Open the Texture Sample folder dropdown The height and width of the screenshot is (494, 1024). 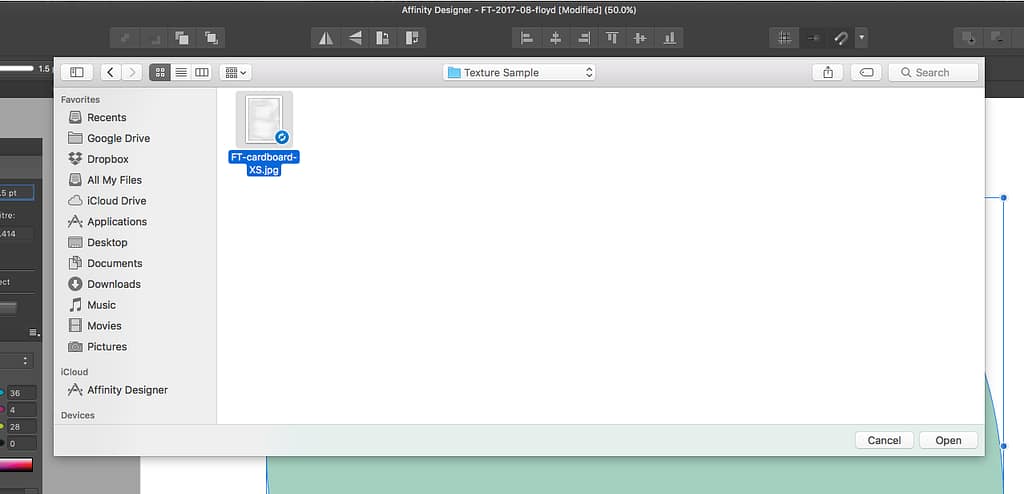point(519,73)
